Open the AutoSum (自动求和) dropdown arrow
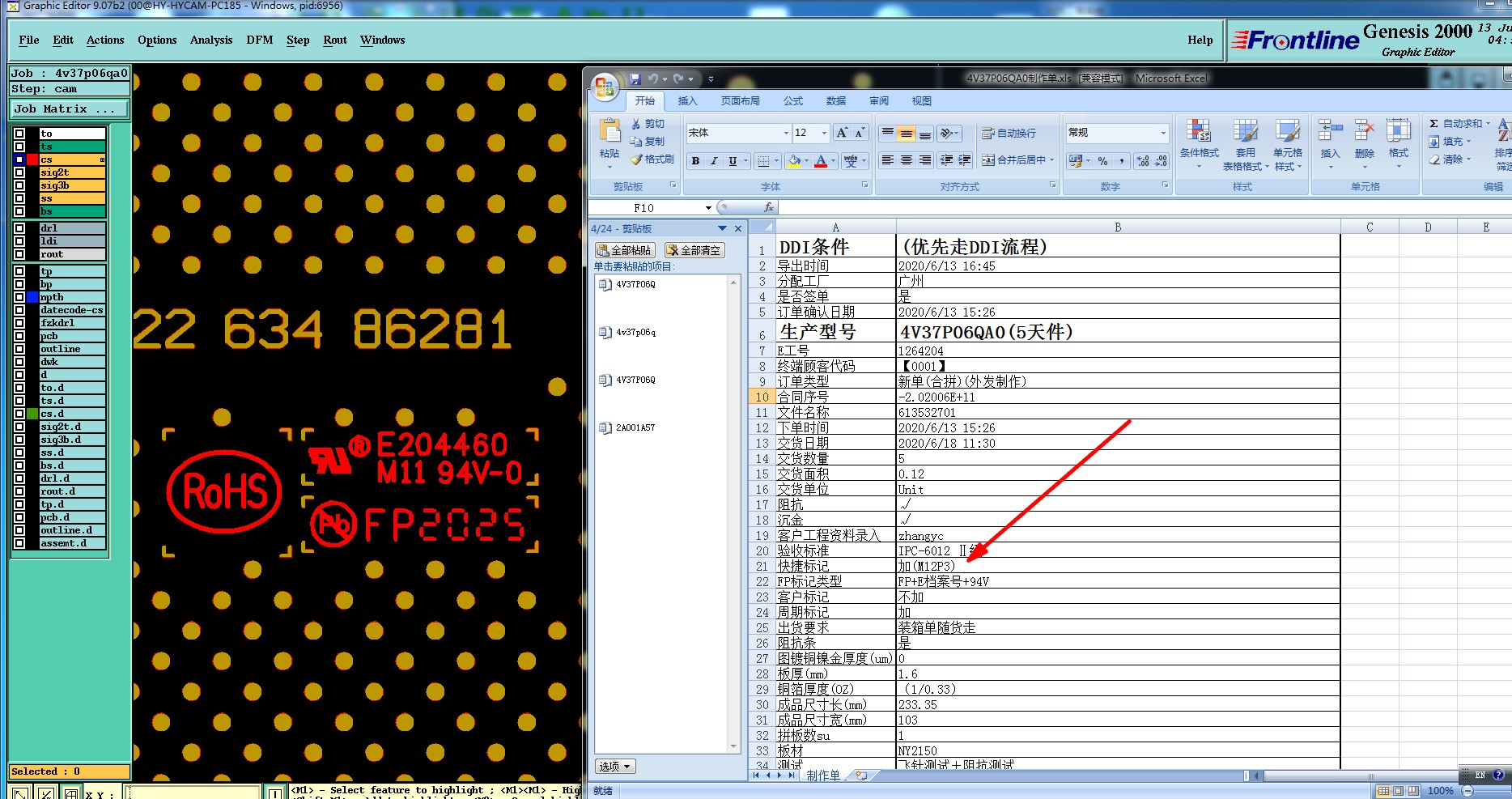1512x799 pixels. tap(1488, 124)
